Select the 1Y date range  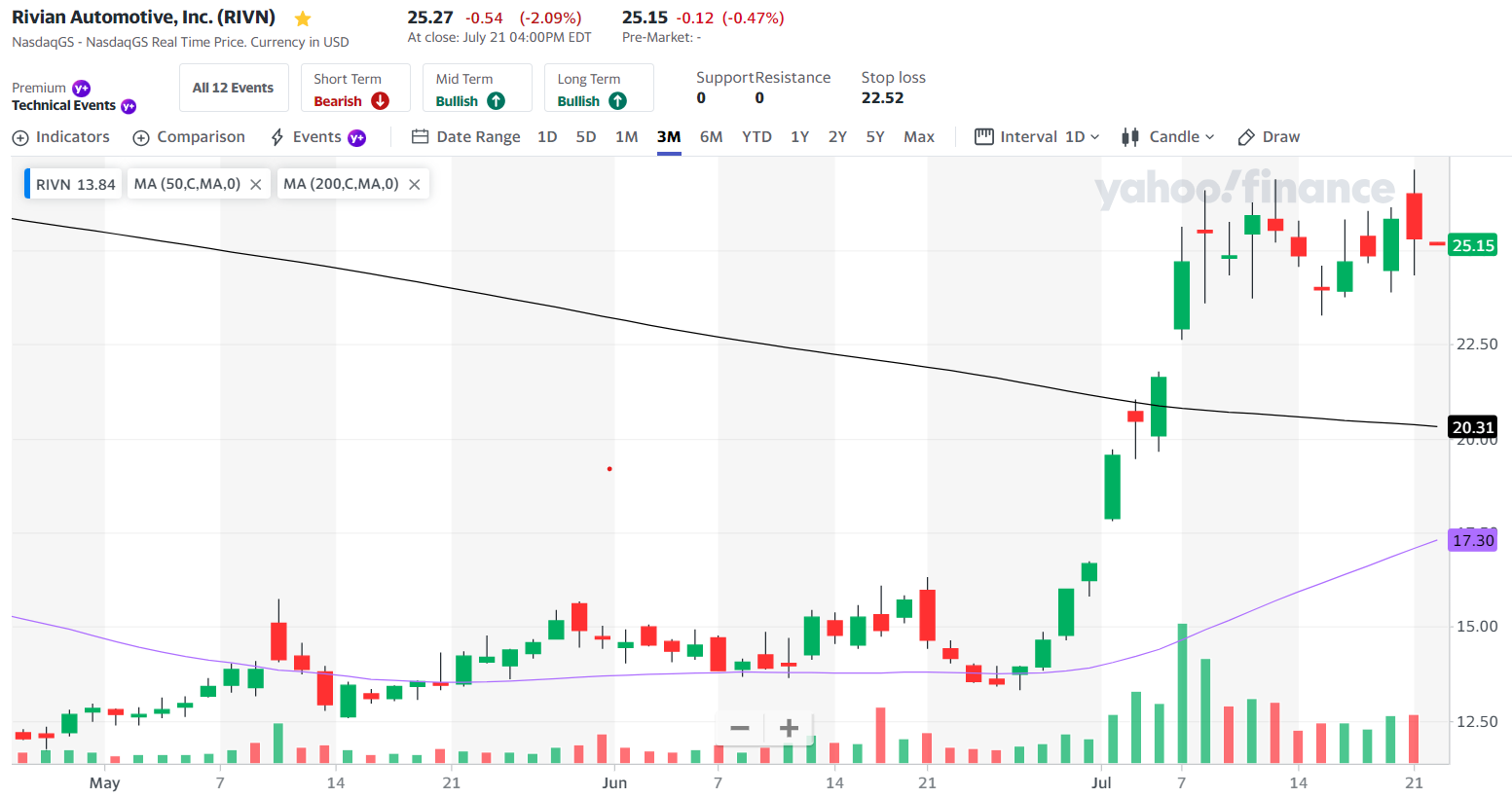800,137
